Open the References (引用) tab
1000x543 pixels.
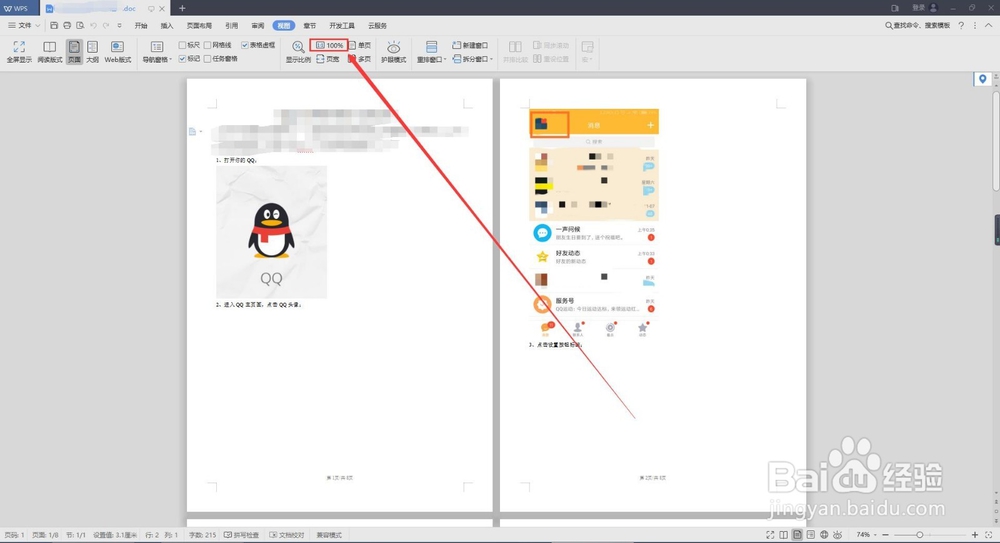tap(231, 26)
